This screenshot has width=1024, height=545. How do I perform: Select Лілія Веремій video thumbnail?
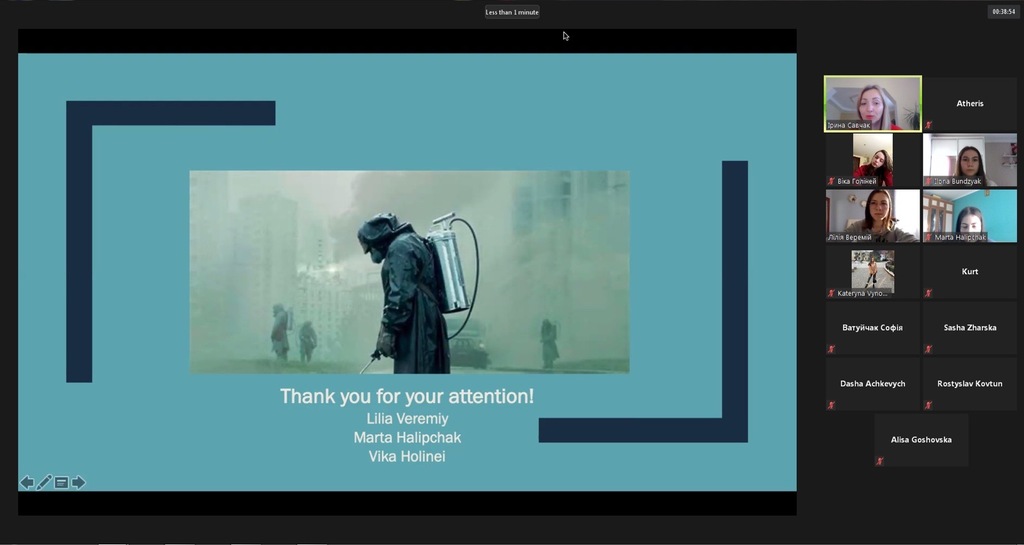click(872, 216)
